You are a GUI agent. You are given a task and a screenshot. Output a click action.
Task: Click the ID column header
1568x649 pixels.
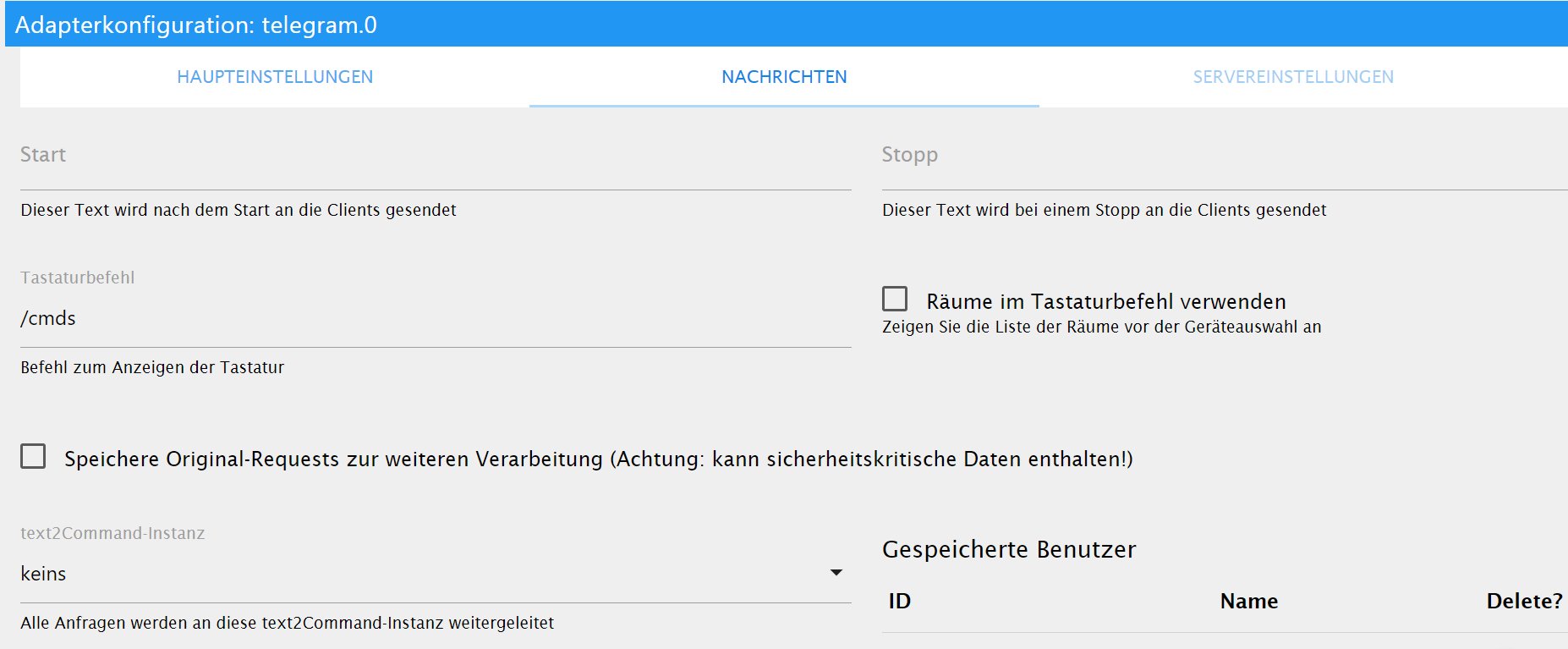click(899, 602)
